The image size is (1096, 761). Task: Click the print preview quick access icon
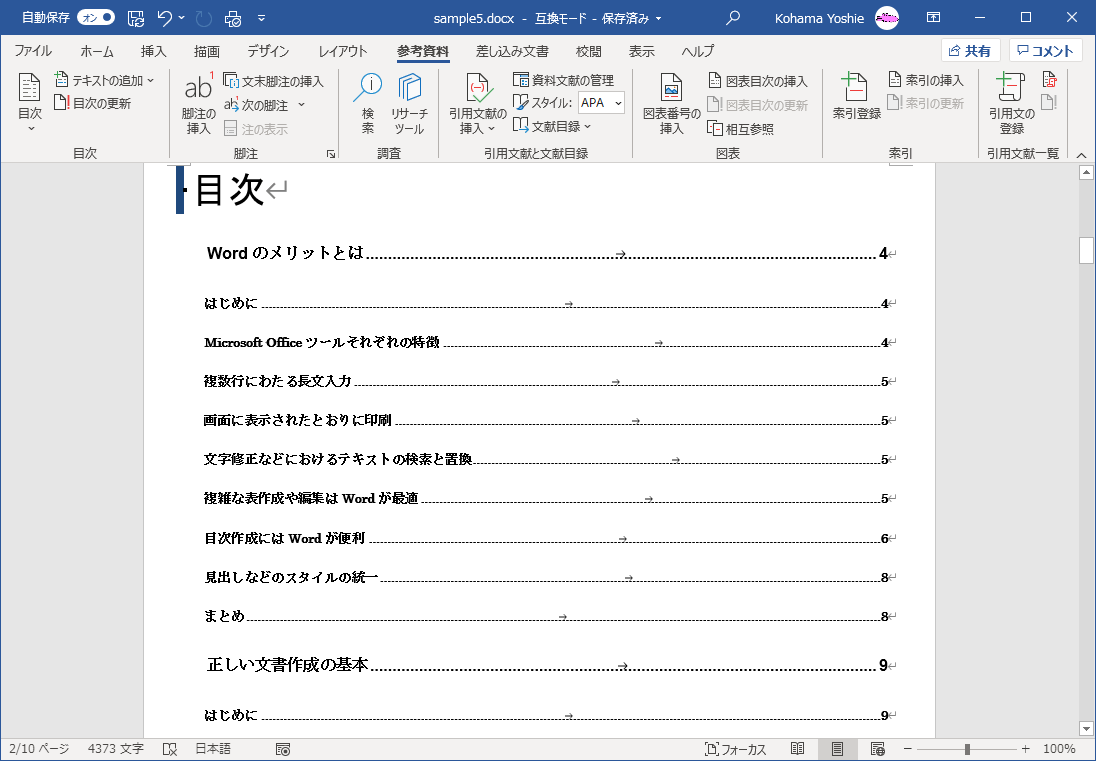tap(234, 18)
